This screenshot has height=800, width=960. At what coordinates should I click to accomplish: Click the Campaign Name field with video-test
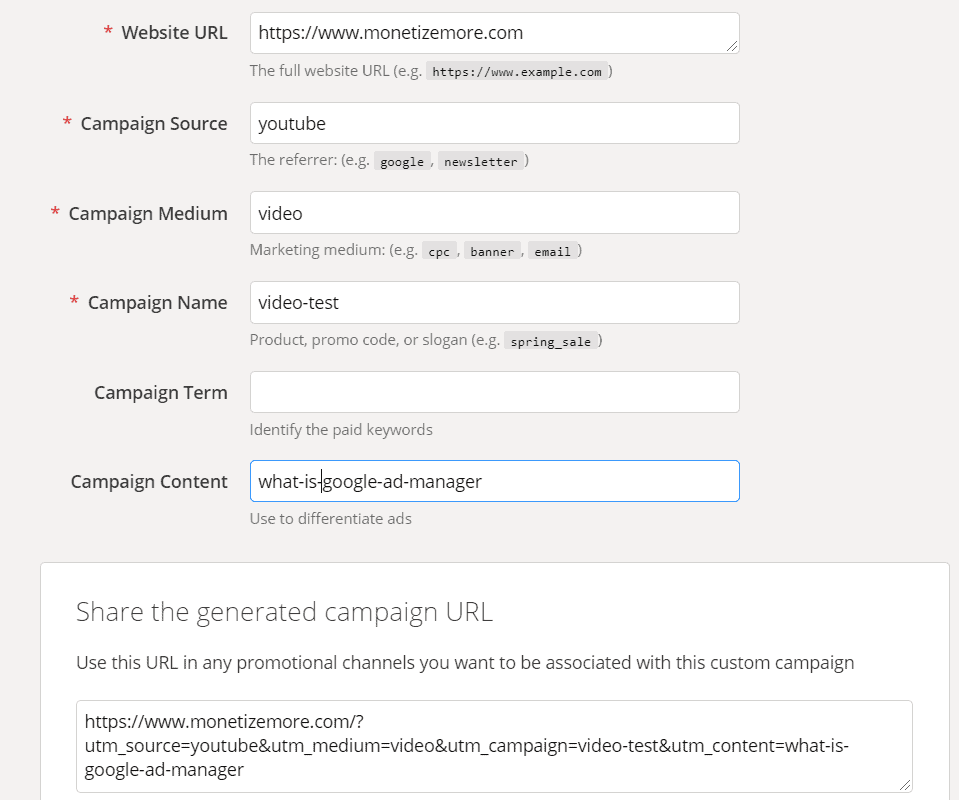click(x=495, y=302)
